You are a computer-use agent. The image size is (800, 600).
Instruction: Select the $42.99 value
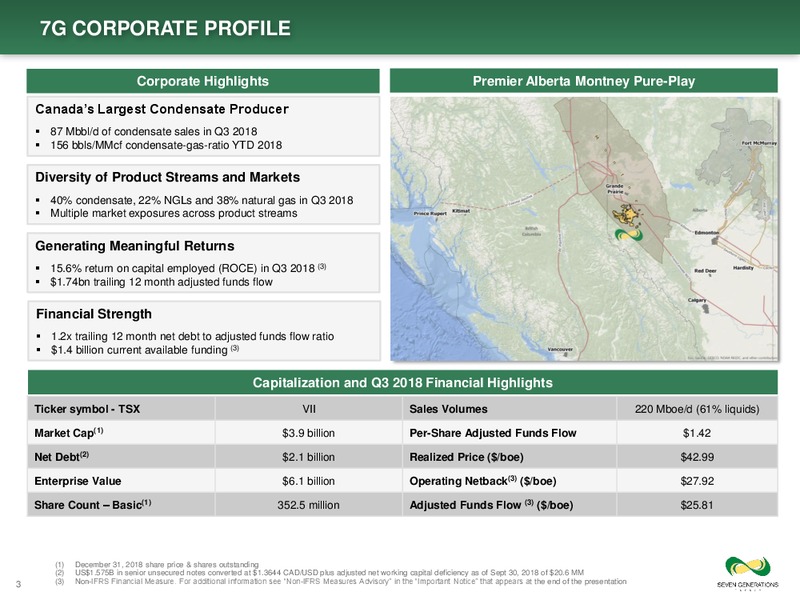(697, 457)
